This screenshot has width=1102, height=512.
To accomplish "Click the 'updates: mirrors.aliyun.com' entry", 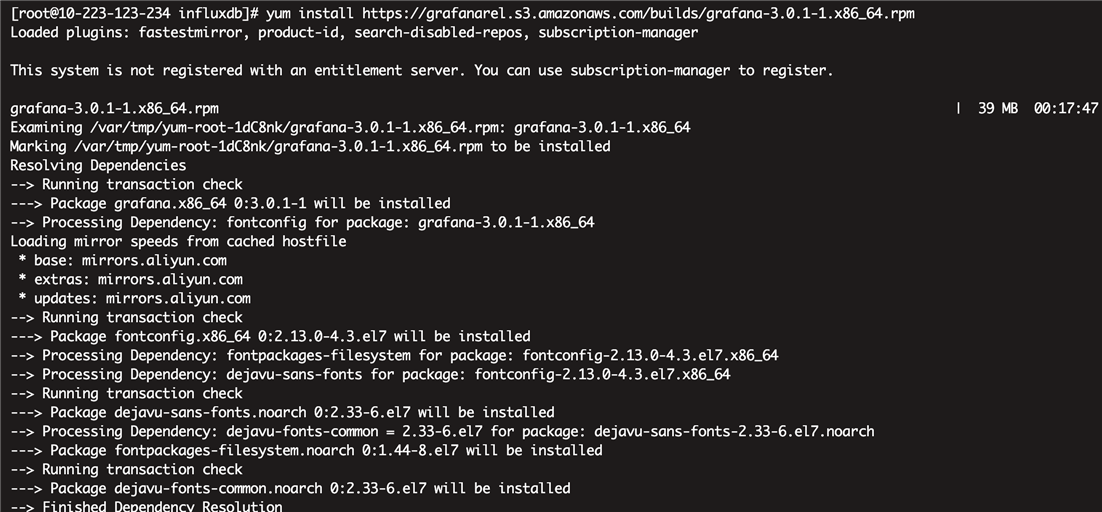I will tap(134, 298).
